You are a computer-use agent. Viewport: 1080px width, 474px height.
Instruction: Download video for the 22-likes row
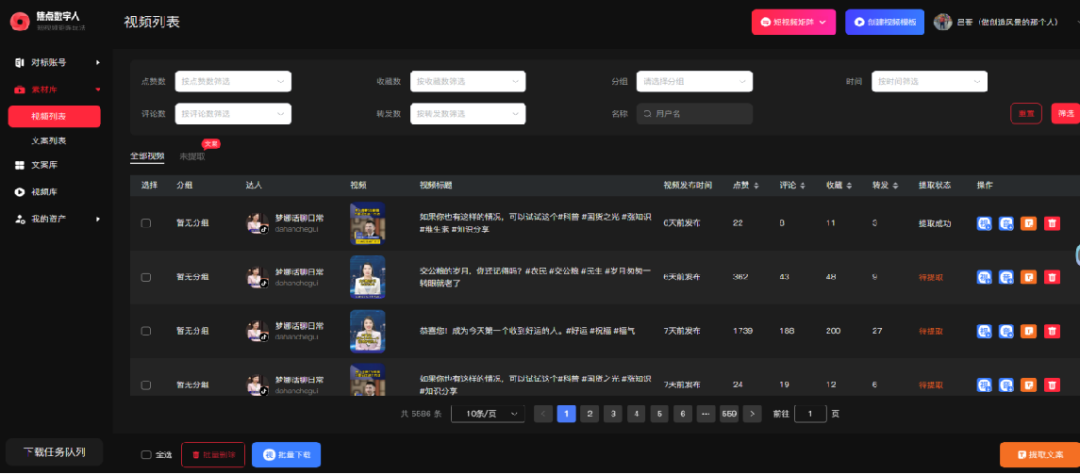[984, 223]
